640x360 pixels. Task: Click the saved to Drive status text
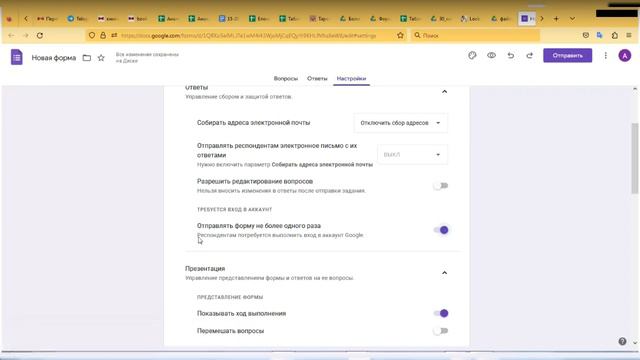point(147,58)
